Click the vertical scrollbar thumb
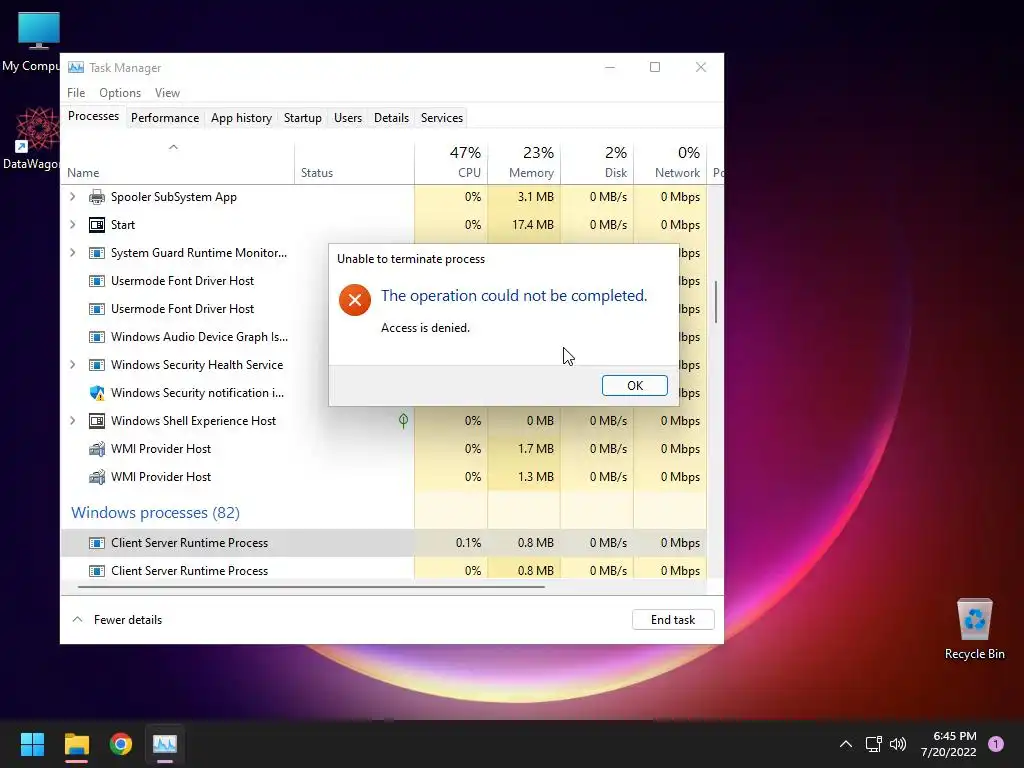 [x=716, y=302]
